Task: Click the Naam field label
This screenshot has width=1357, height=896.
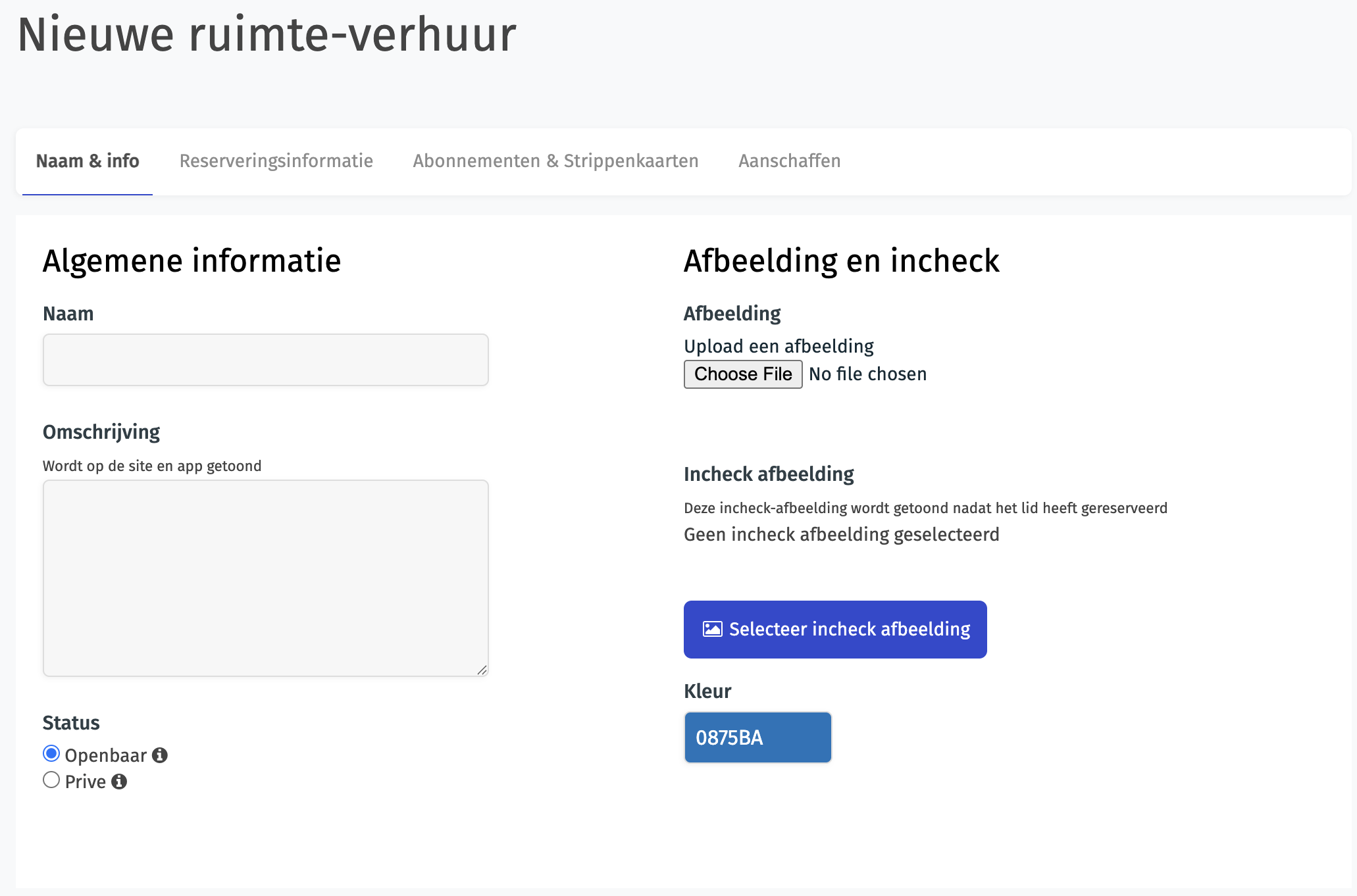Action: 68,314
